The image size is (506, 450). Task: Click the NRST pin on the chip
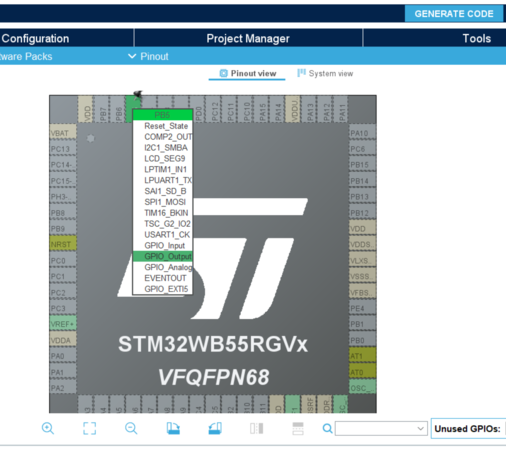pyautogui.click(x=63, y=244)
